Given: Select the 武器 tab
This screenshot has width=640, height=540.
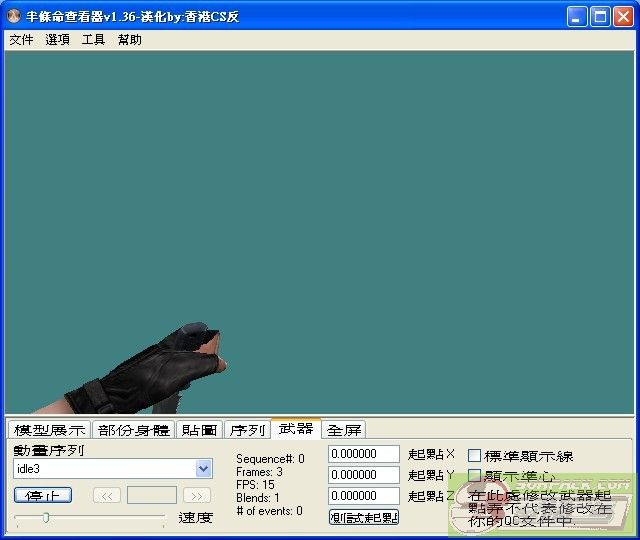Looking at the screenshot, I should [x=296, y=428].
